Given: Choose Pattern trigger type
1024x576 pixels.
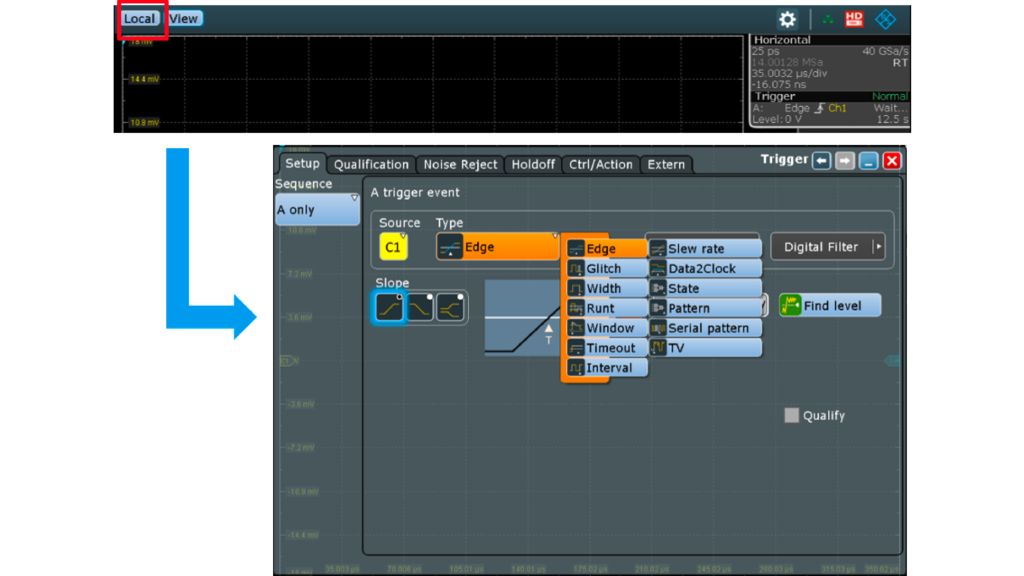Looking at the screenshot, I should (x=705, y=308).
